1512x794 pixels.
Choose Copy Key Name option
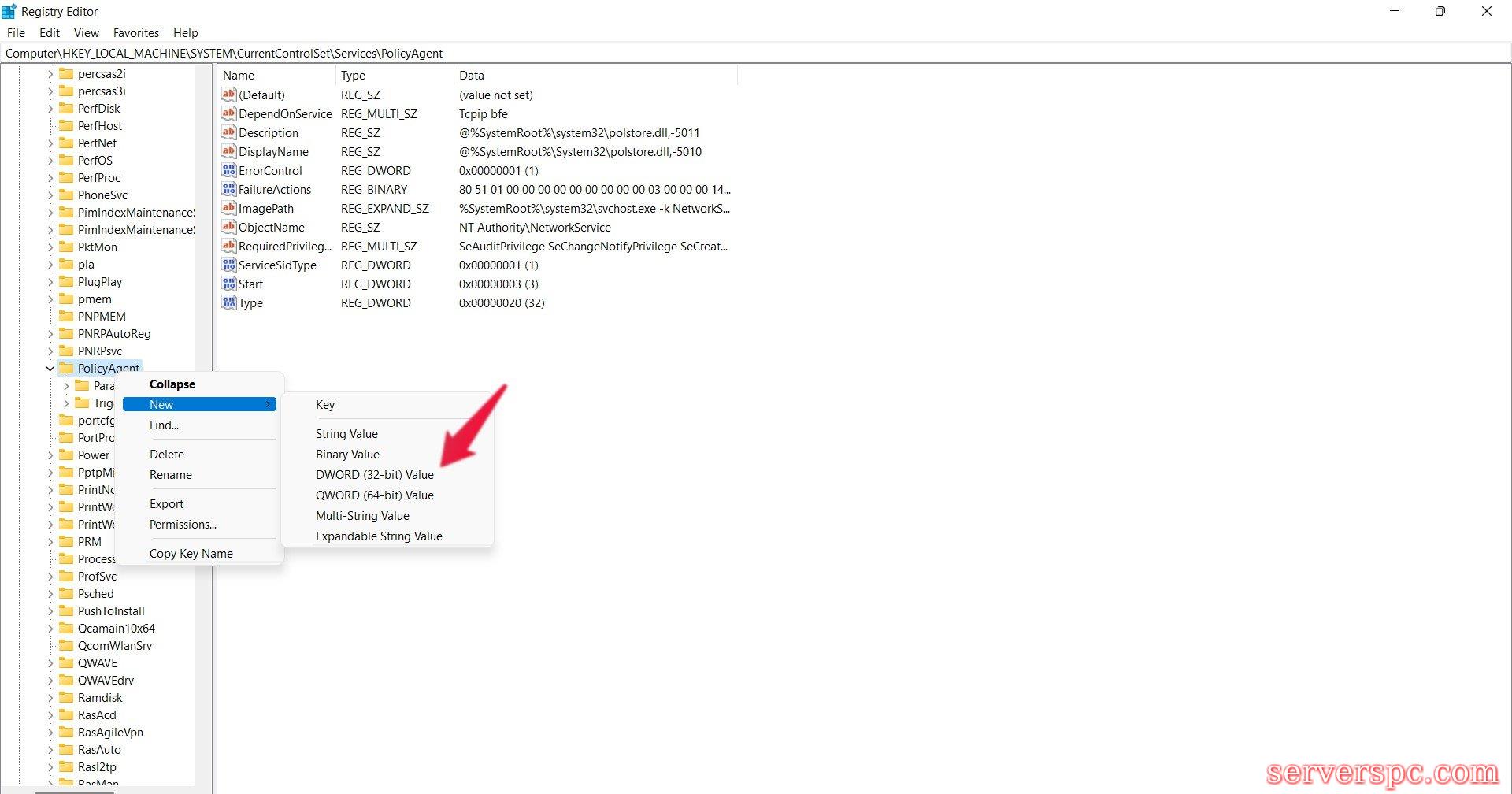(191, 553)
